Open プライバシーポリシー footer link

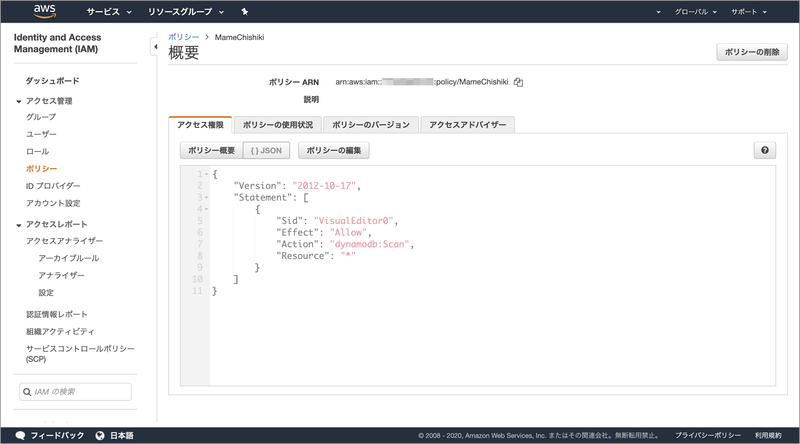click(708, 435)
